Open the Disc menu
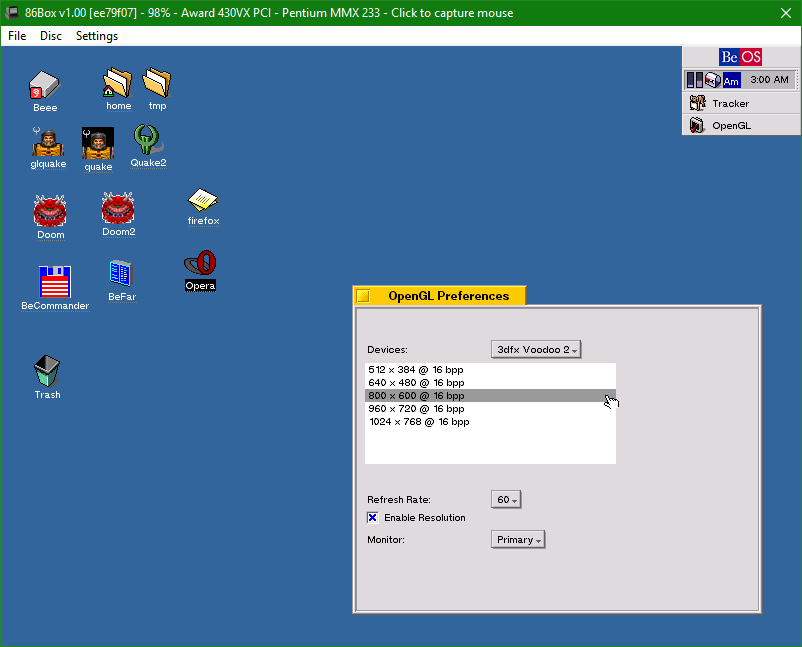Screen dimensions: 802x647 point(50,36)
